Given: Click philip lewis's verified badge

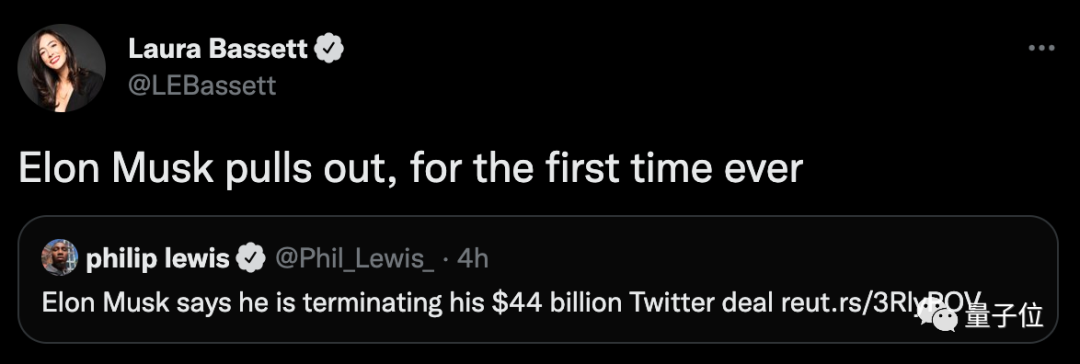Looking at the screenshot, I should click(x=251, y=259).
